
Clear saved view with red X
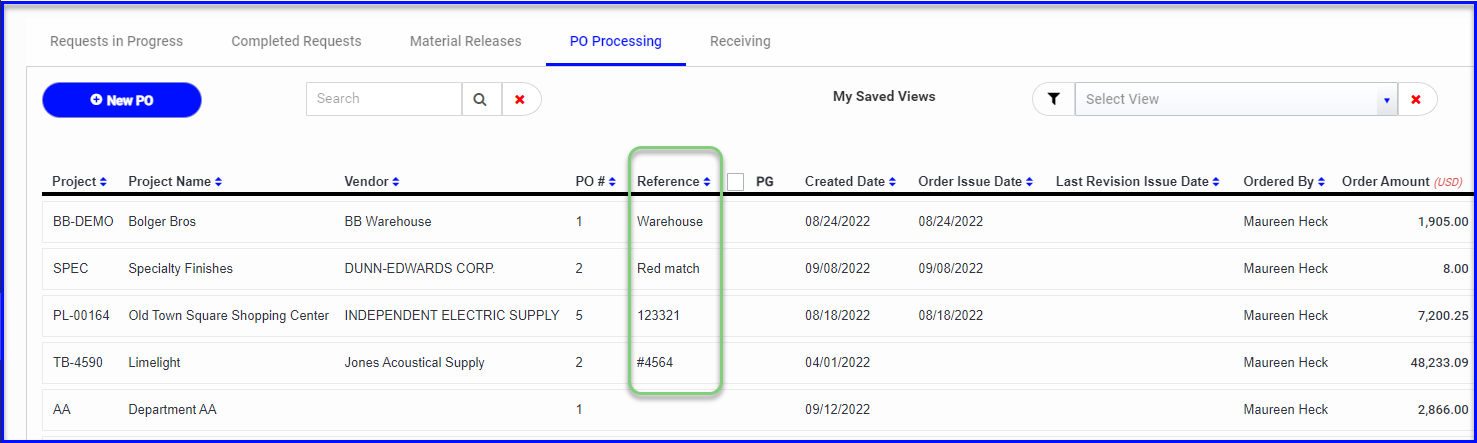click(x=1416, y=99)
